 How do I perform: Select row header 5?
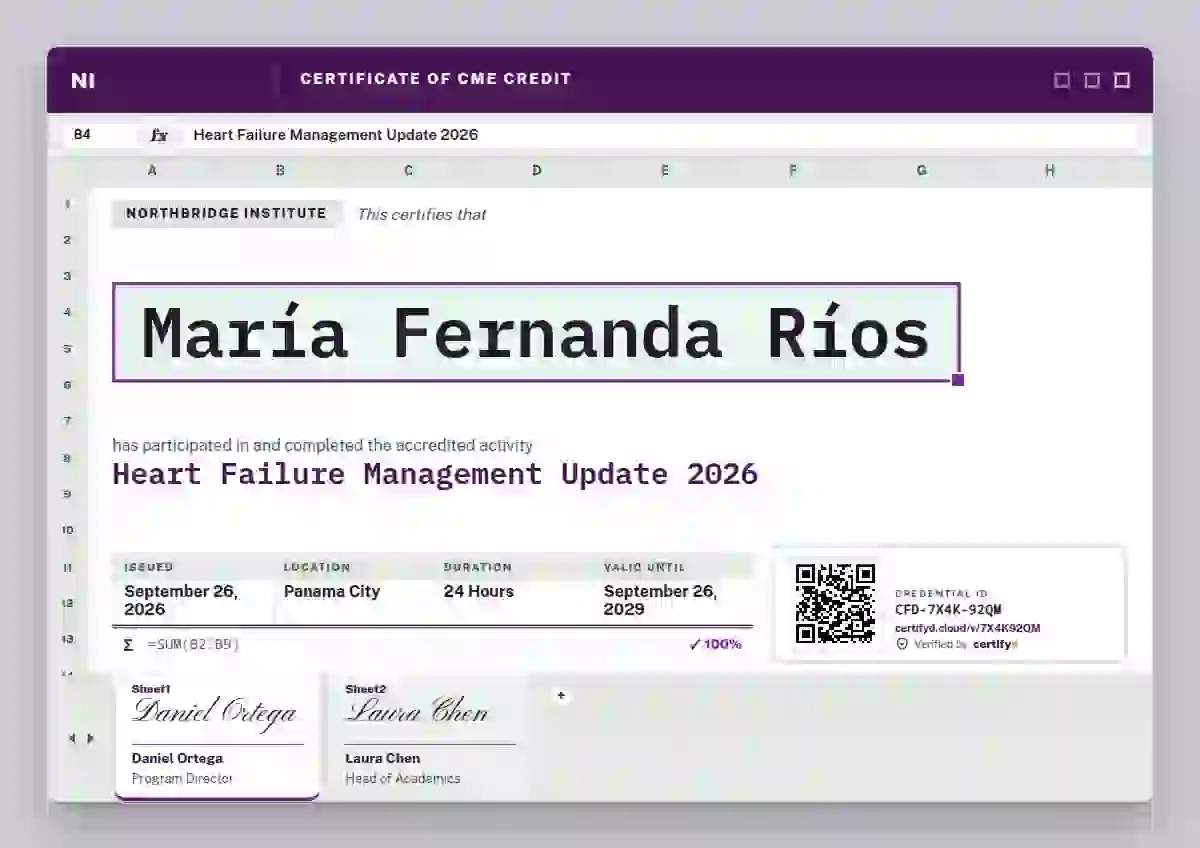click(68, 349)
